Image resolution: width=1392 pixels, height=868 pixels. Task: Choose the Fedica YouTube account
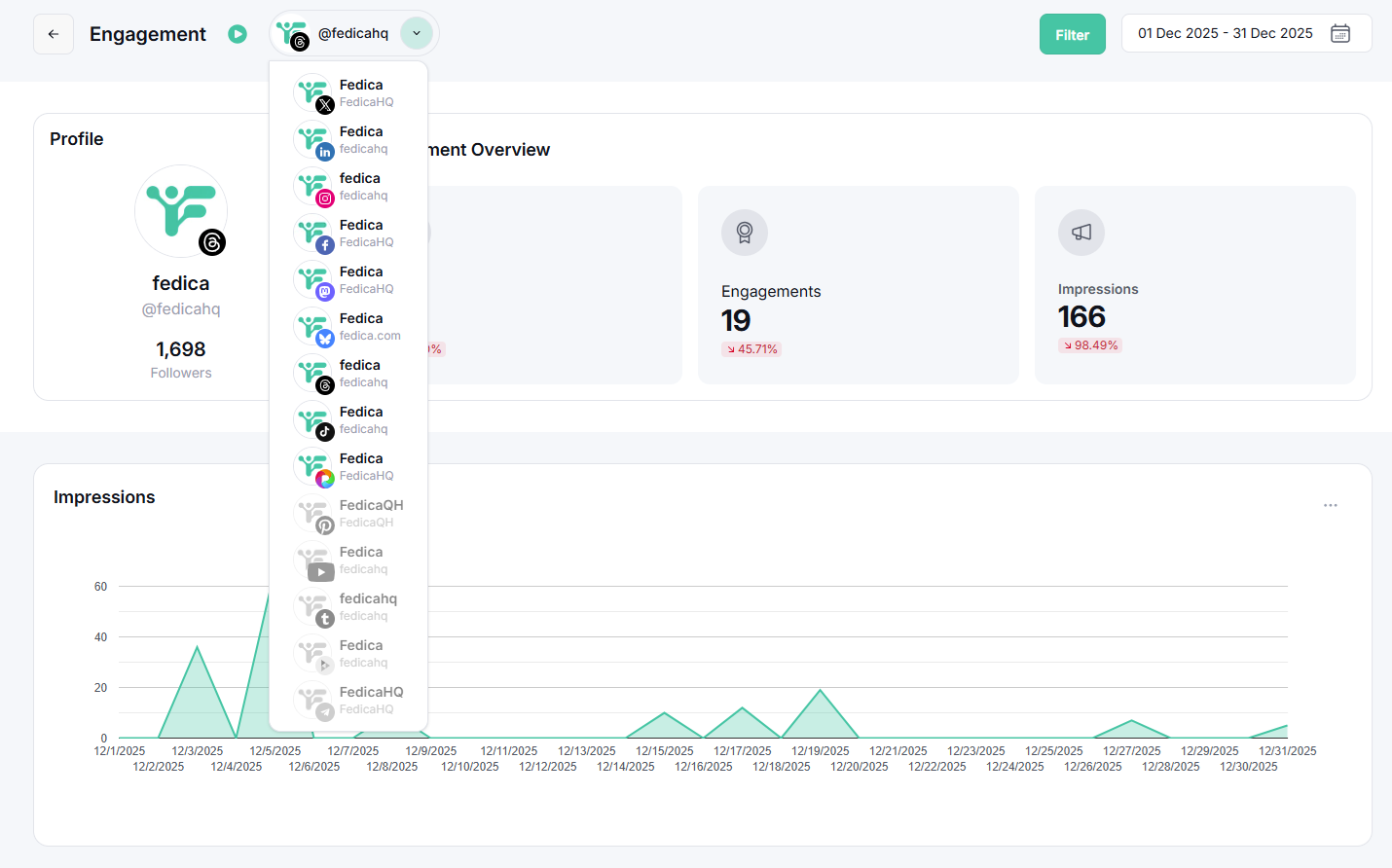(348, 561)
